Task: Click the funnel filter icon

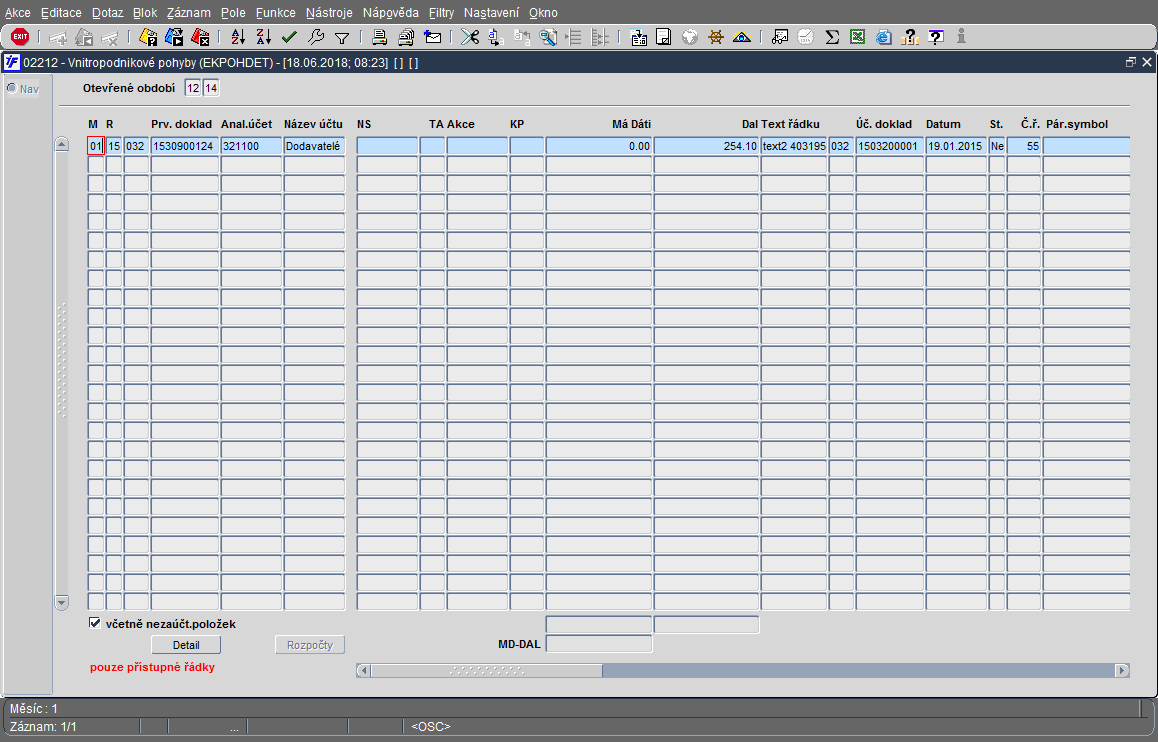Action: tap(341, 37)
